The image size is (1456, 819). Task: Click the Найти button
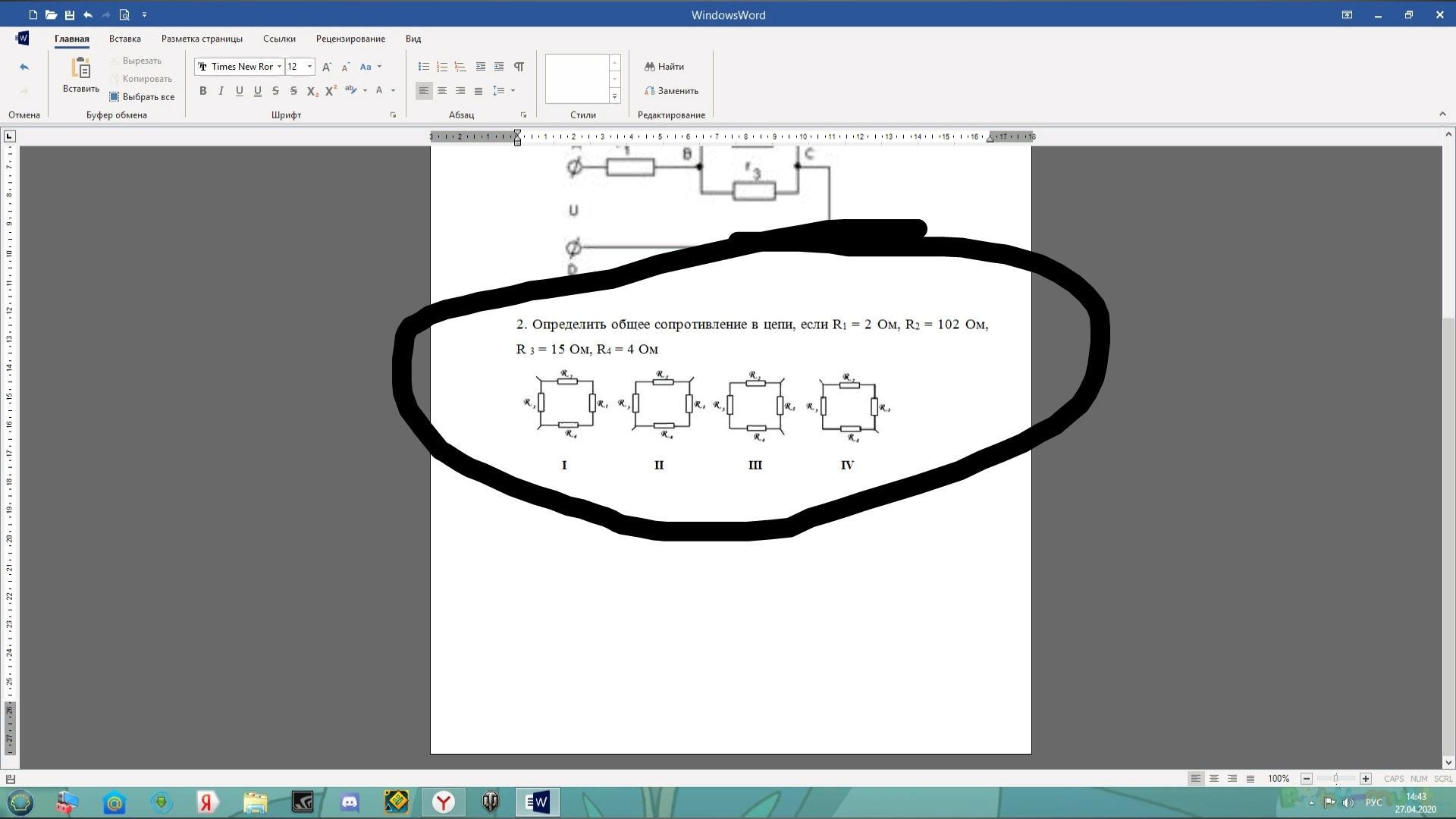coord(664,67)
